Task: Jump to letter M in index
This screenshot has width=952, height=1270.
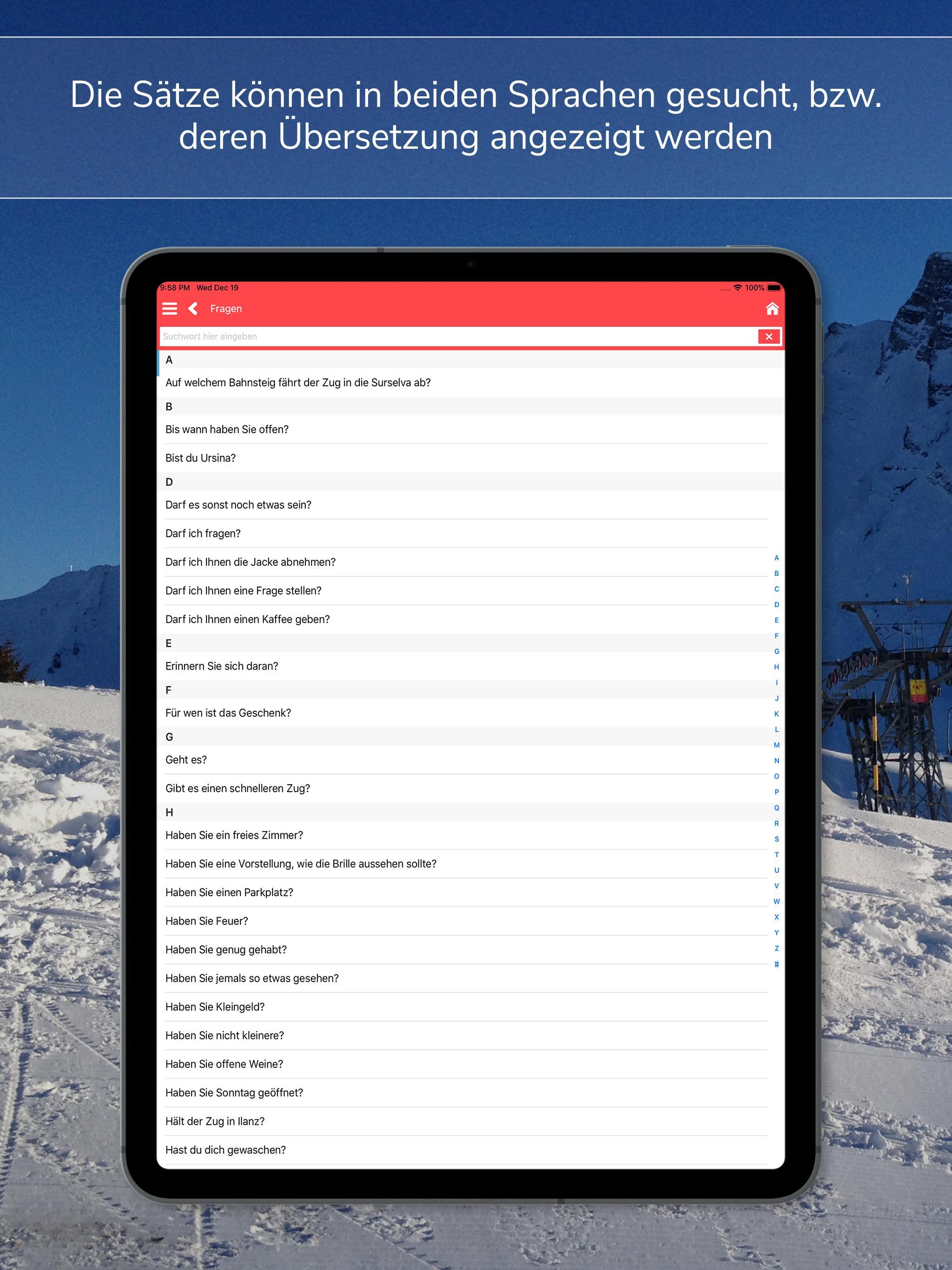Action: [x=776, y=745]
